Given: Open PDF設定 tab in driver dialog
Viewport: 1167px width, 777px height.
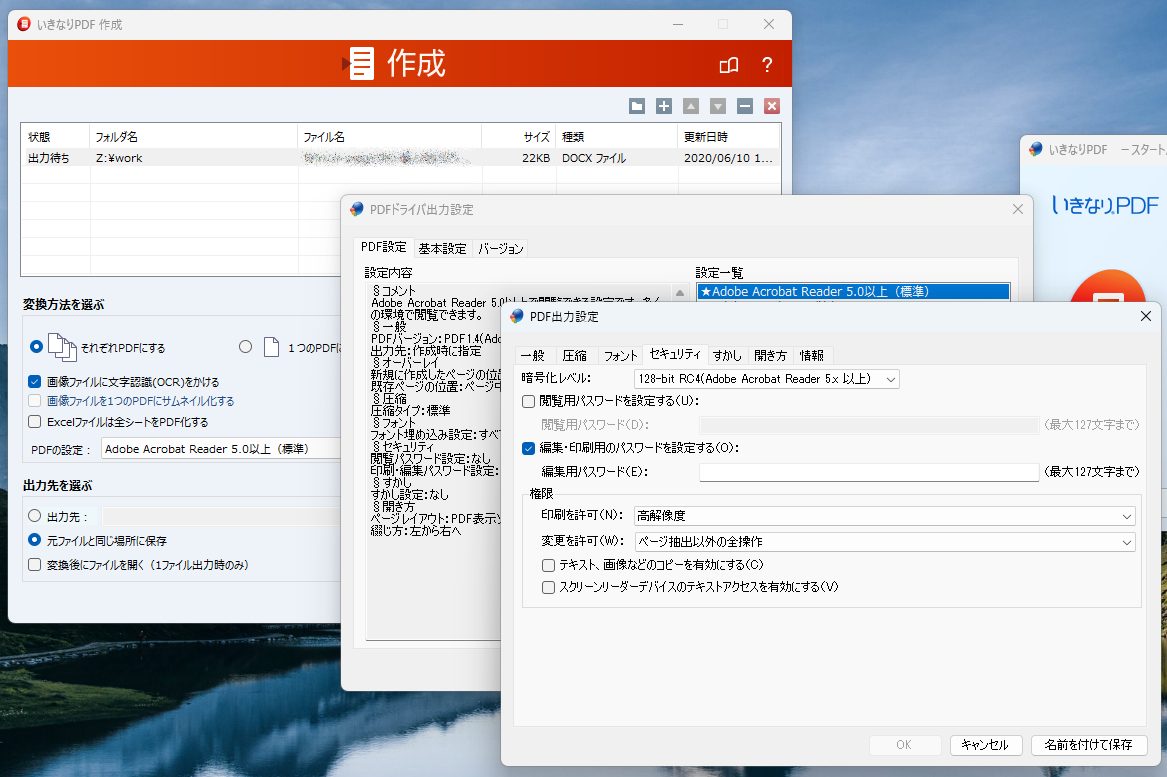Looking at the screenshot, I should [384, 247].
